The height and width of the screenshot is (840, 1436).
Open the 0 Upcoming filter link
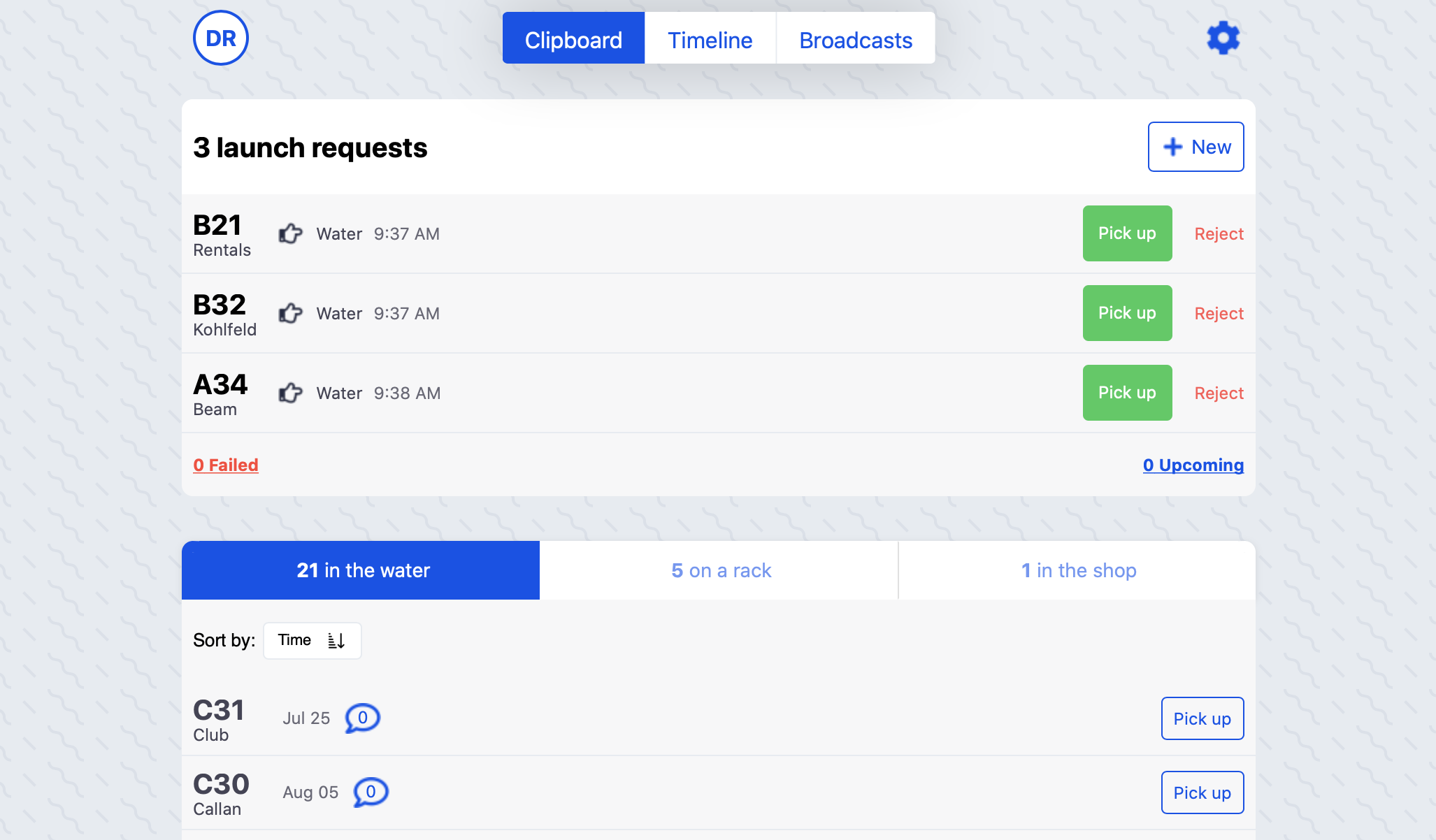tap(1193, 464)
